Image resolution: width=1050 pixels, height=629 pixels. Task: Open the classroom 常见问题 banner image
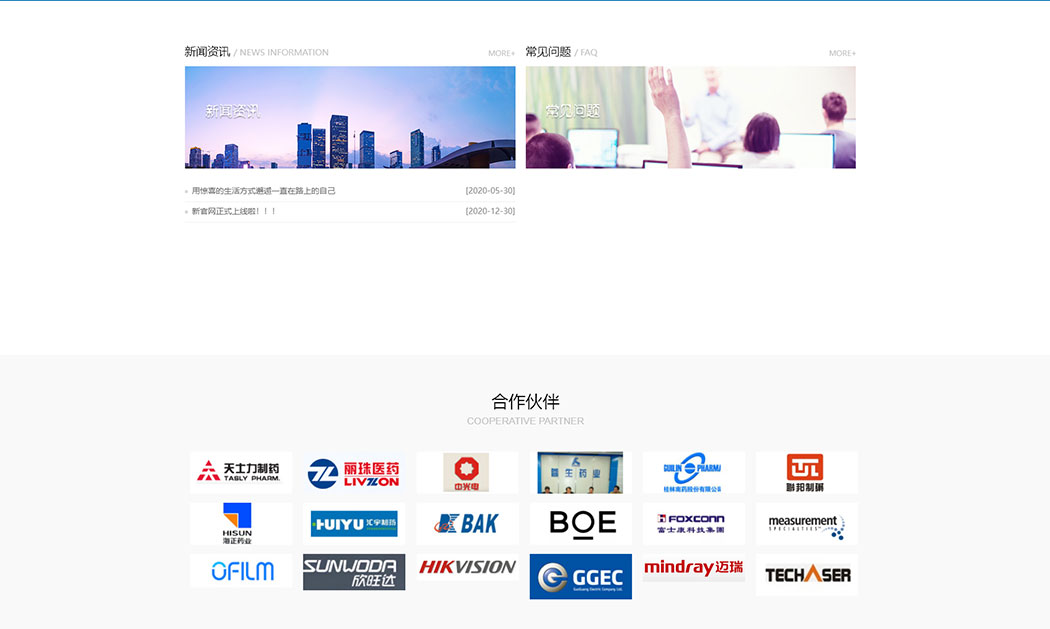click(x=690, y=117)
